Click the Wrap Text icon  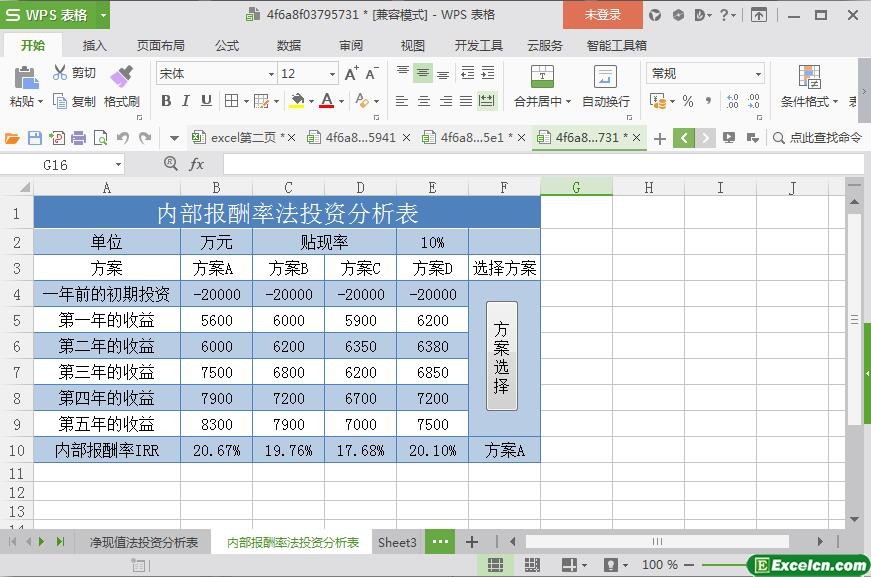[x=605, y=76]
